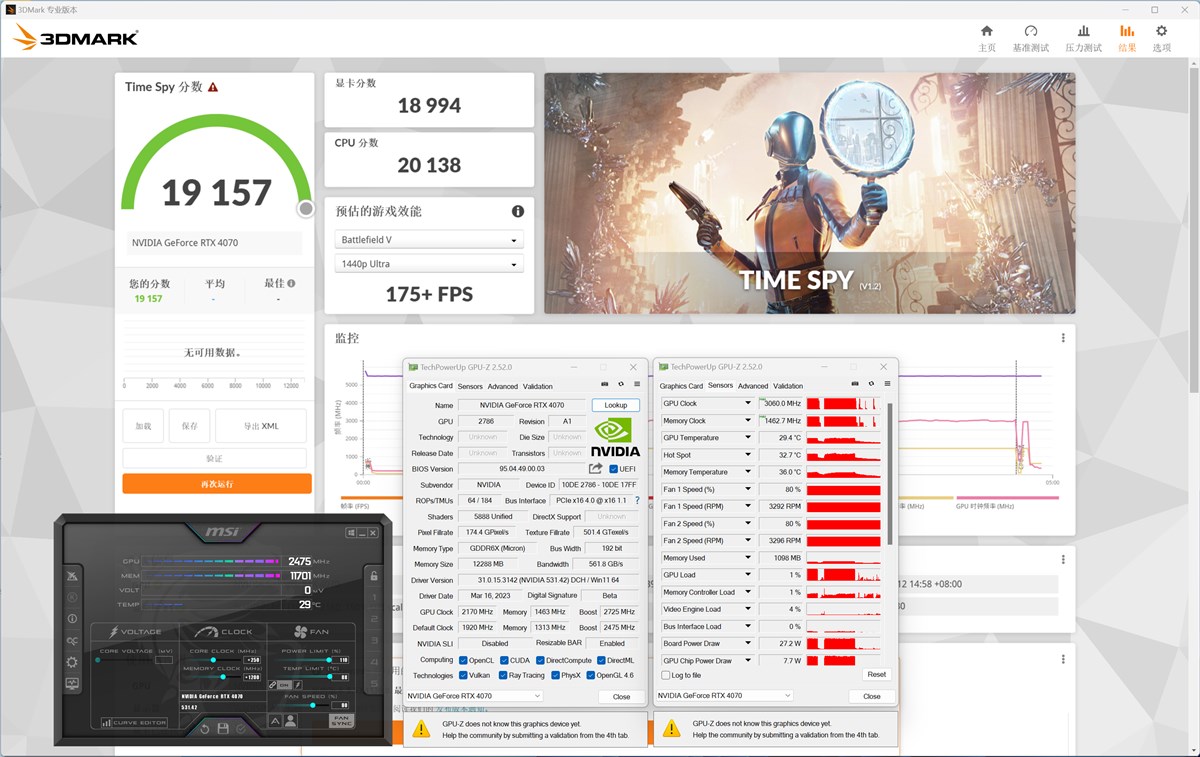Open the 监控 panel three-dot menu
The width and height of the screenshot is (1200, 757).
pos(1063,338)
